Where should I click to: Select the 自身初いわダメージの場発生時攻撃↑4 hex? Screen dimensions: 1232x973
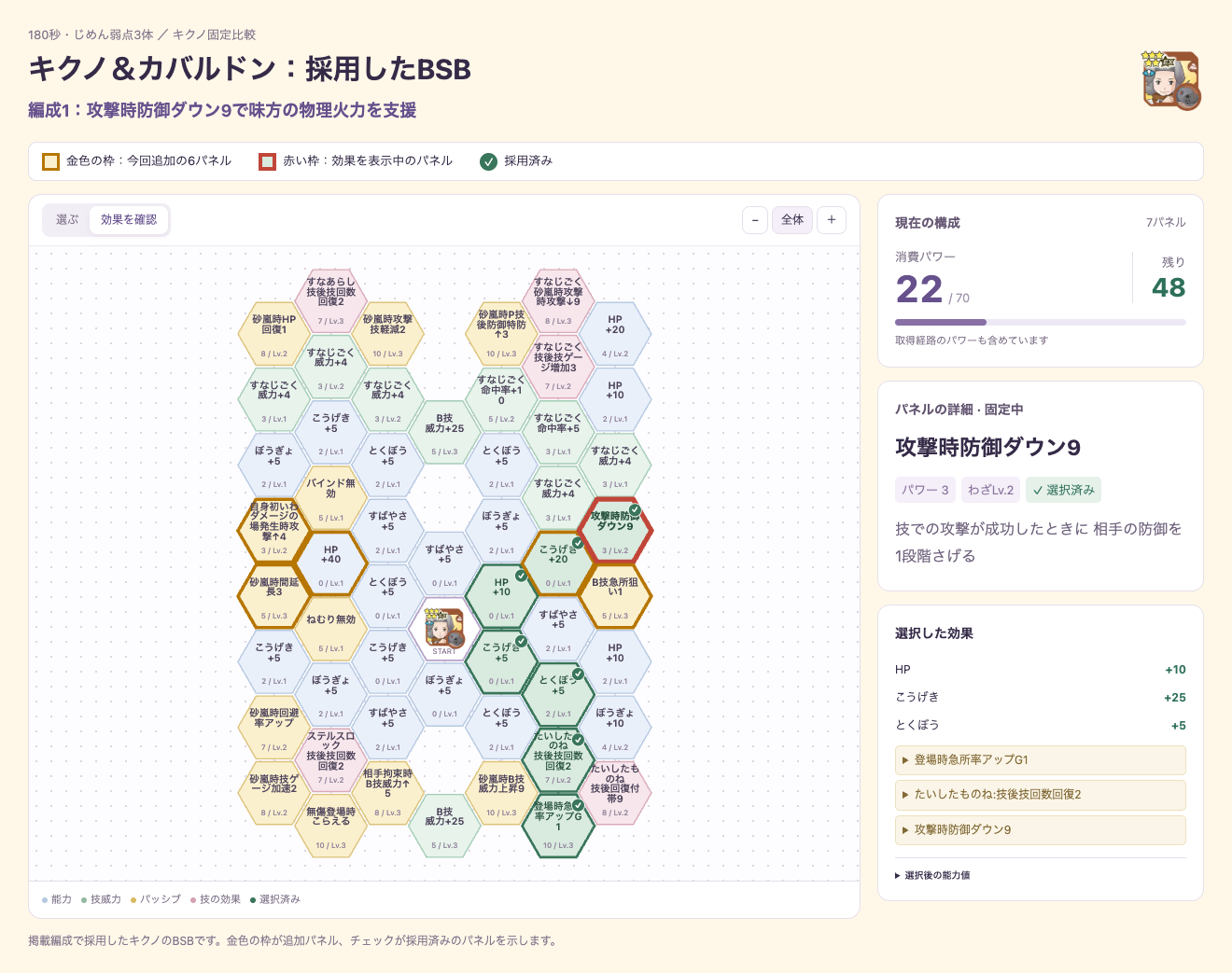click(273, 532)
